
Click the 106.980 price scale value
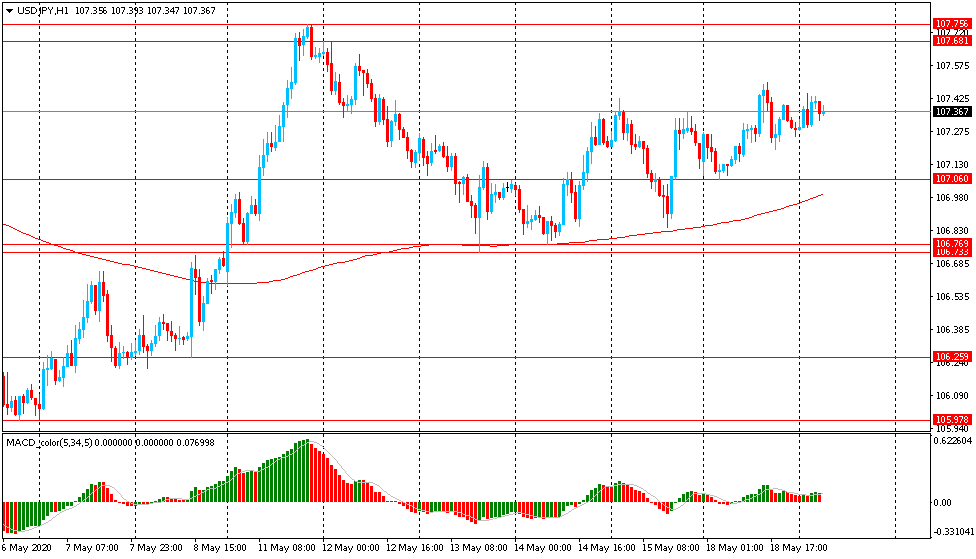pyautogui.click(x=952, y=197)
